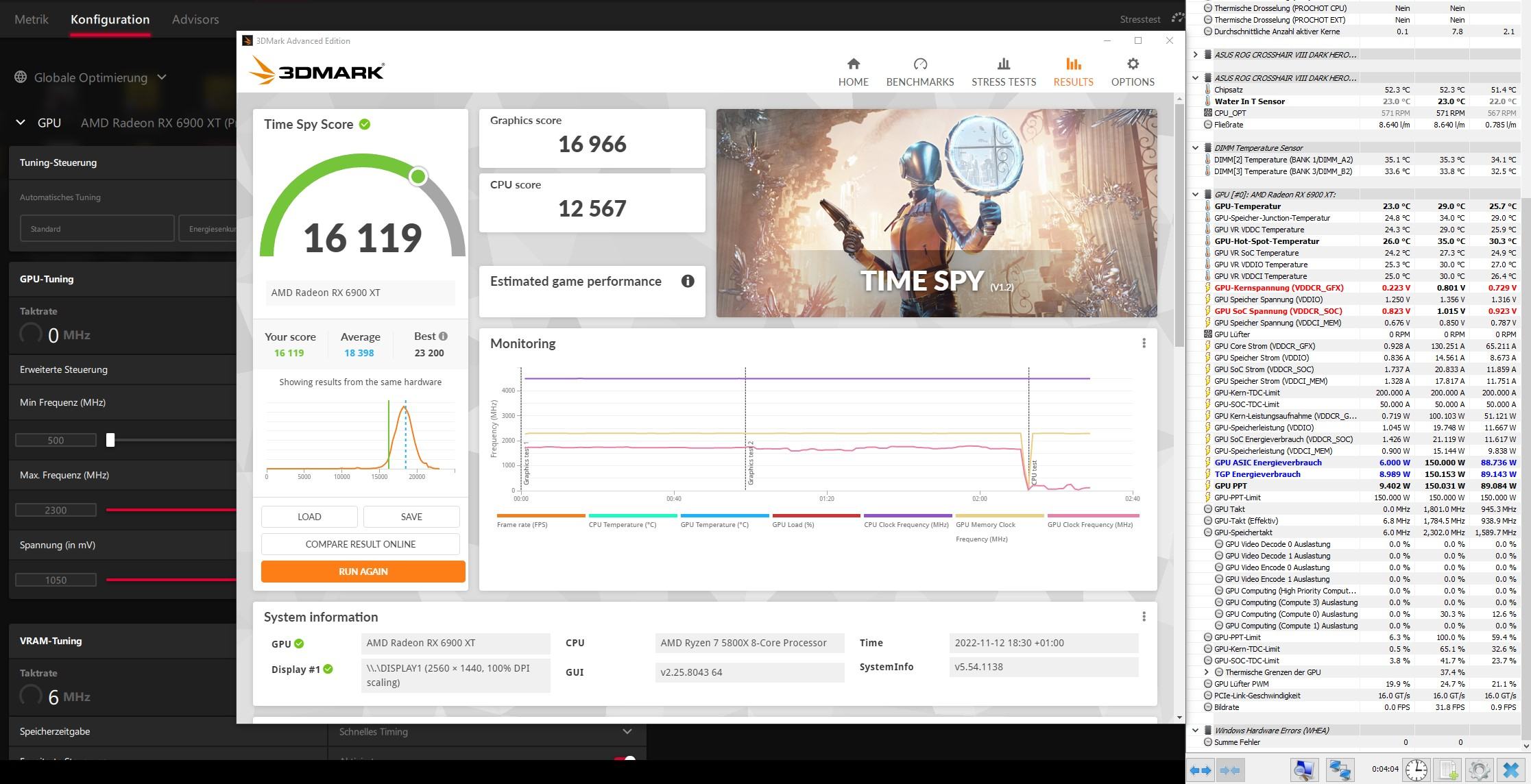Switch to the Advisors tab

pyautogui.click(x=195, y=19)
